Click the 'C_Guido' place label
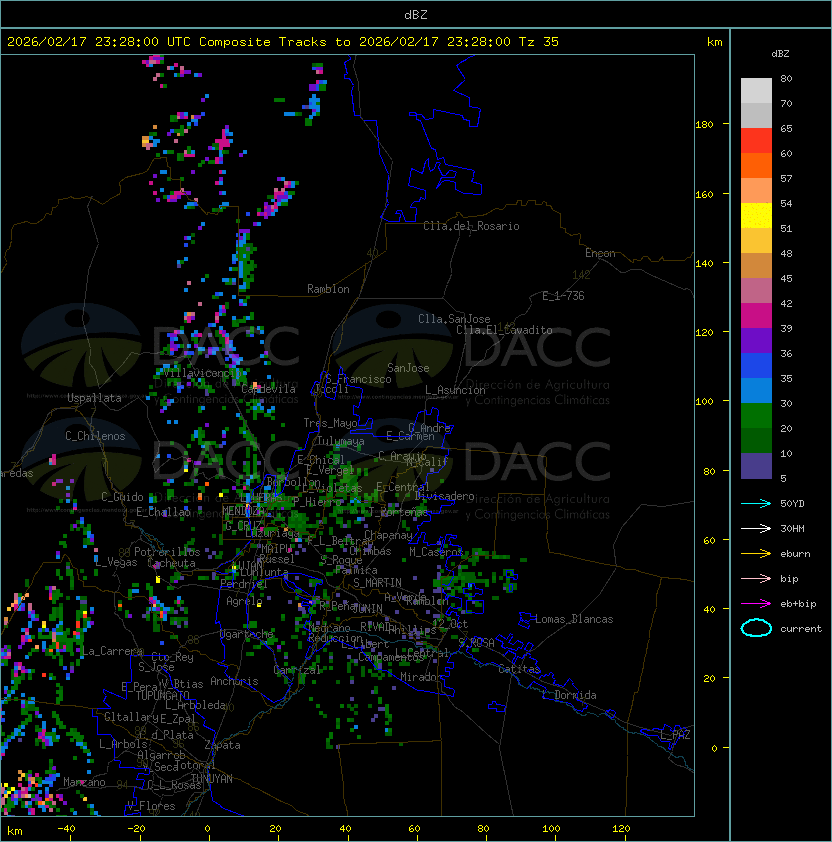This screenshot has height=842, width=832. click(122, 497)
